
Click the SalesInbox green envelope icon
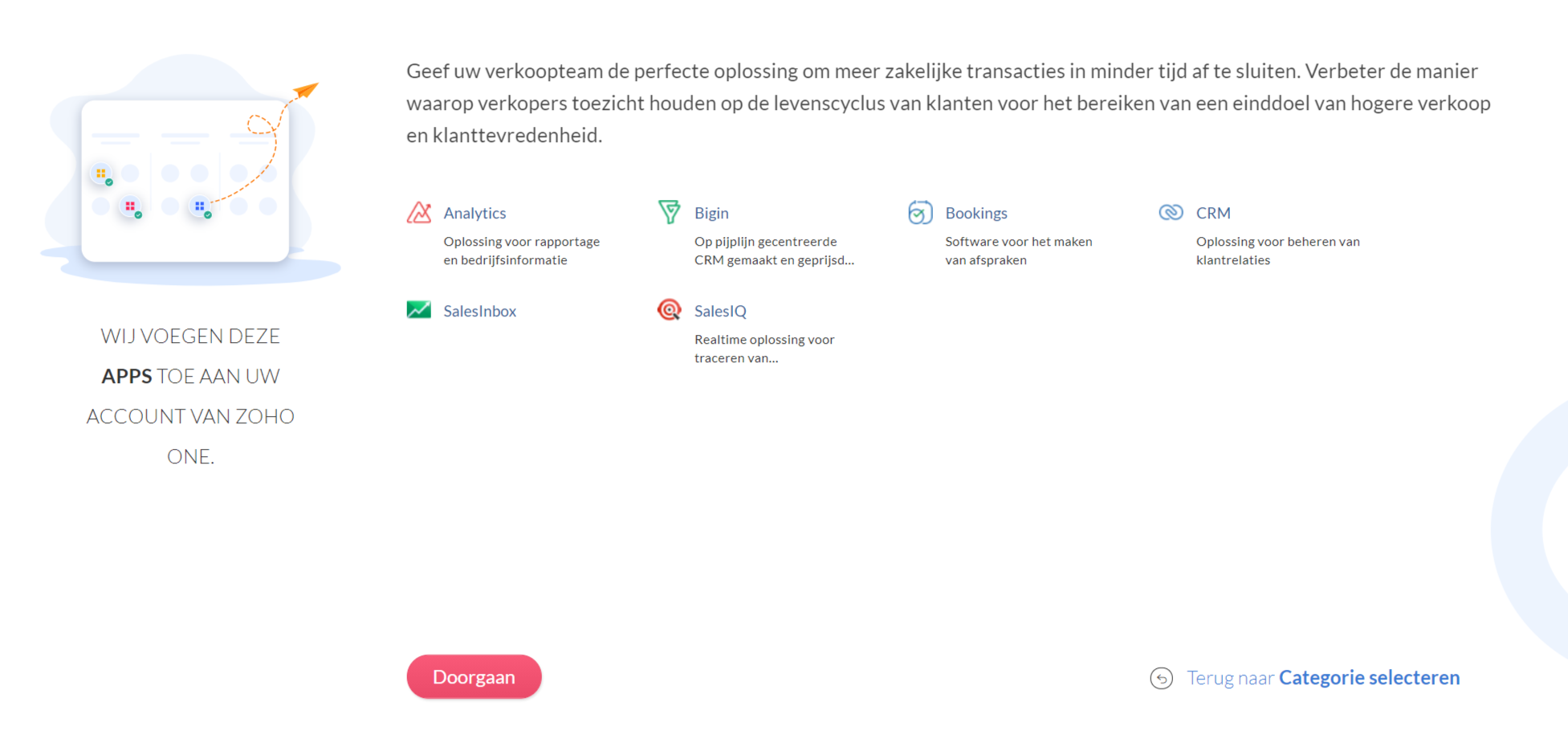click(x=419, y=310)
